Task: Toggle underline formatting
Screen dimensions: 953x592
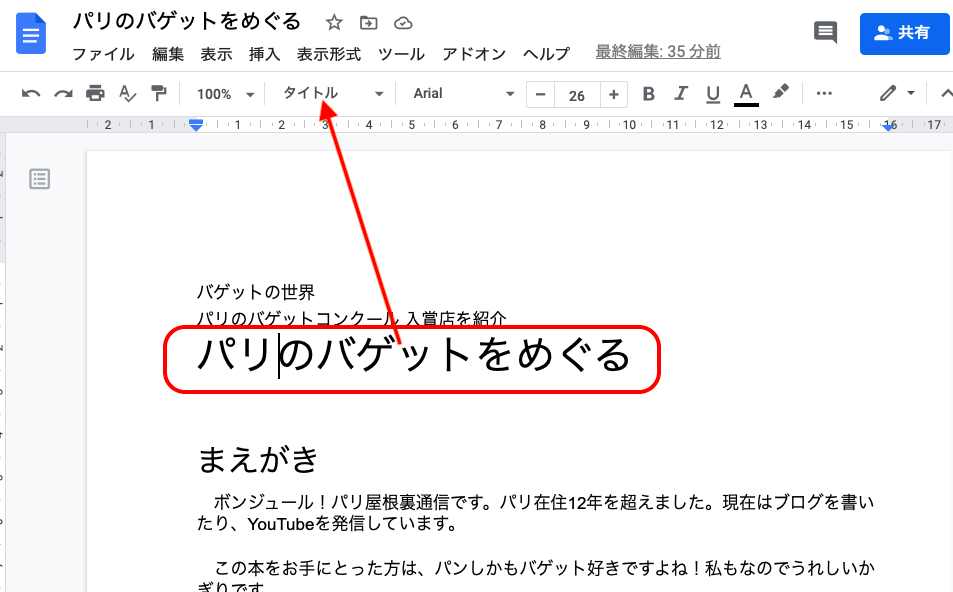Action: click(x=713, y=94)
